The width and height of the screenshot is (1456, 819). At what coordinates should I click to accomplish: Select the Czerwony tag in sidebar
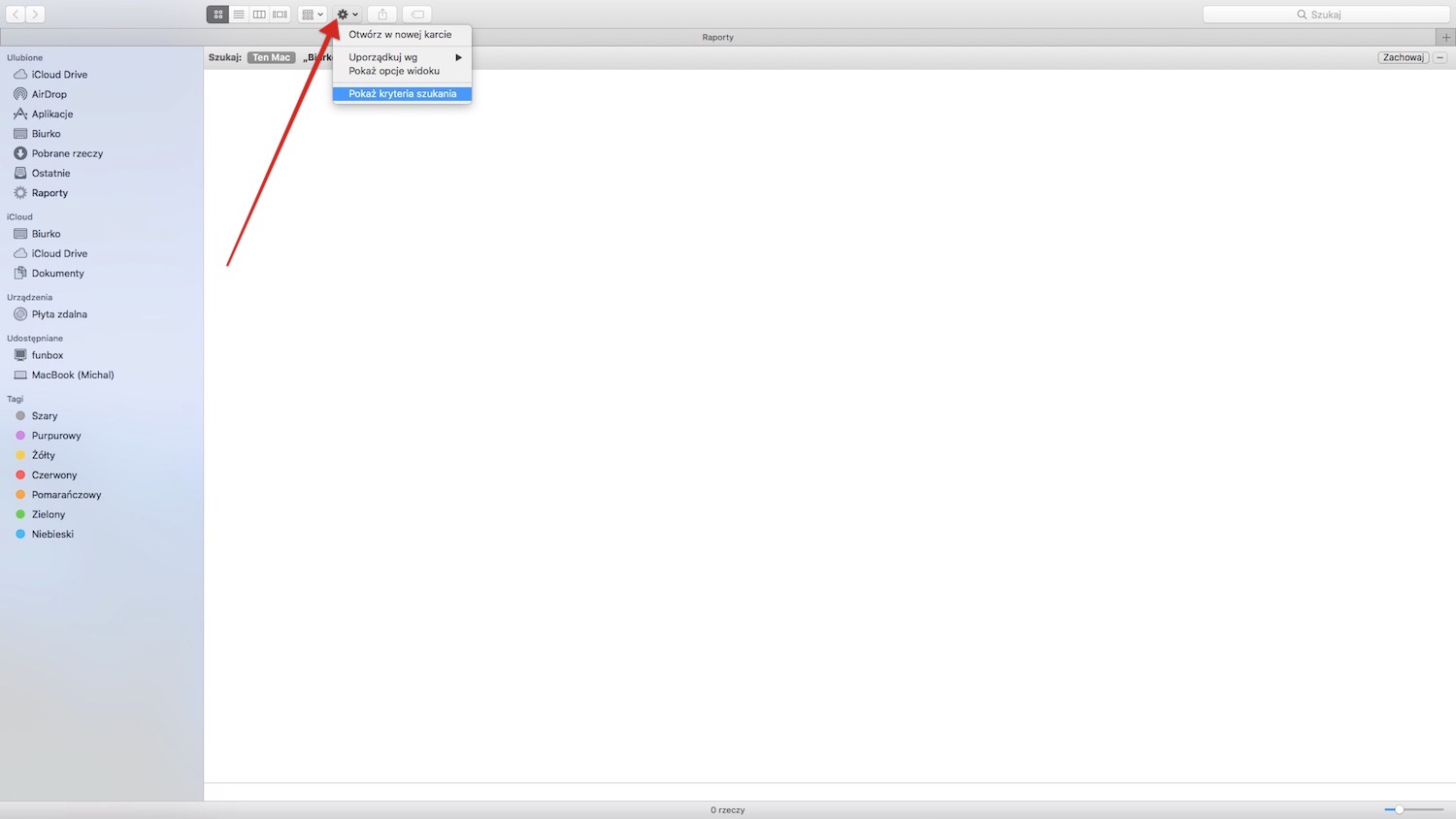coord(53,475)
